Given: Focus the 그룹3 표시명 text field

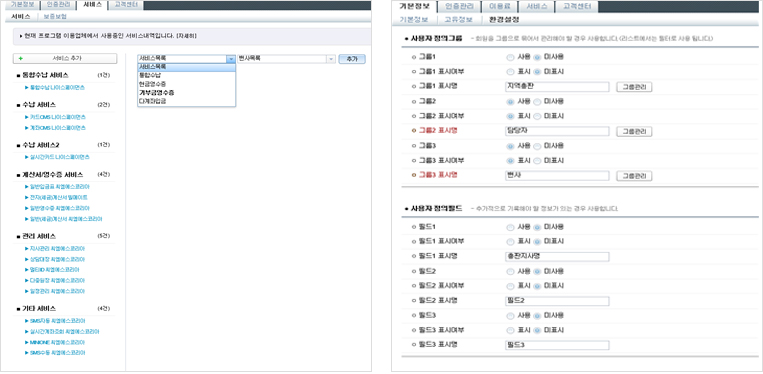Looking at the screenshot, I should pyautogui.click(x=557, y=175).
